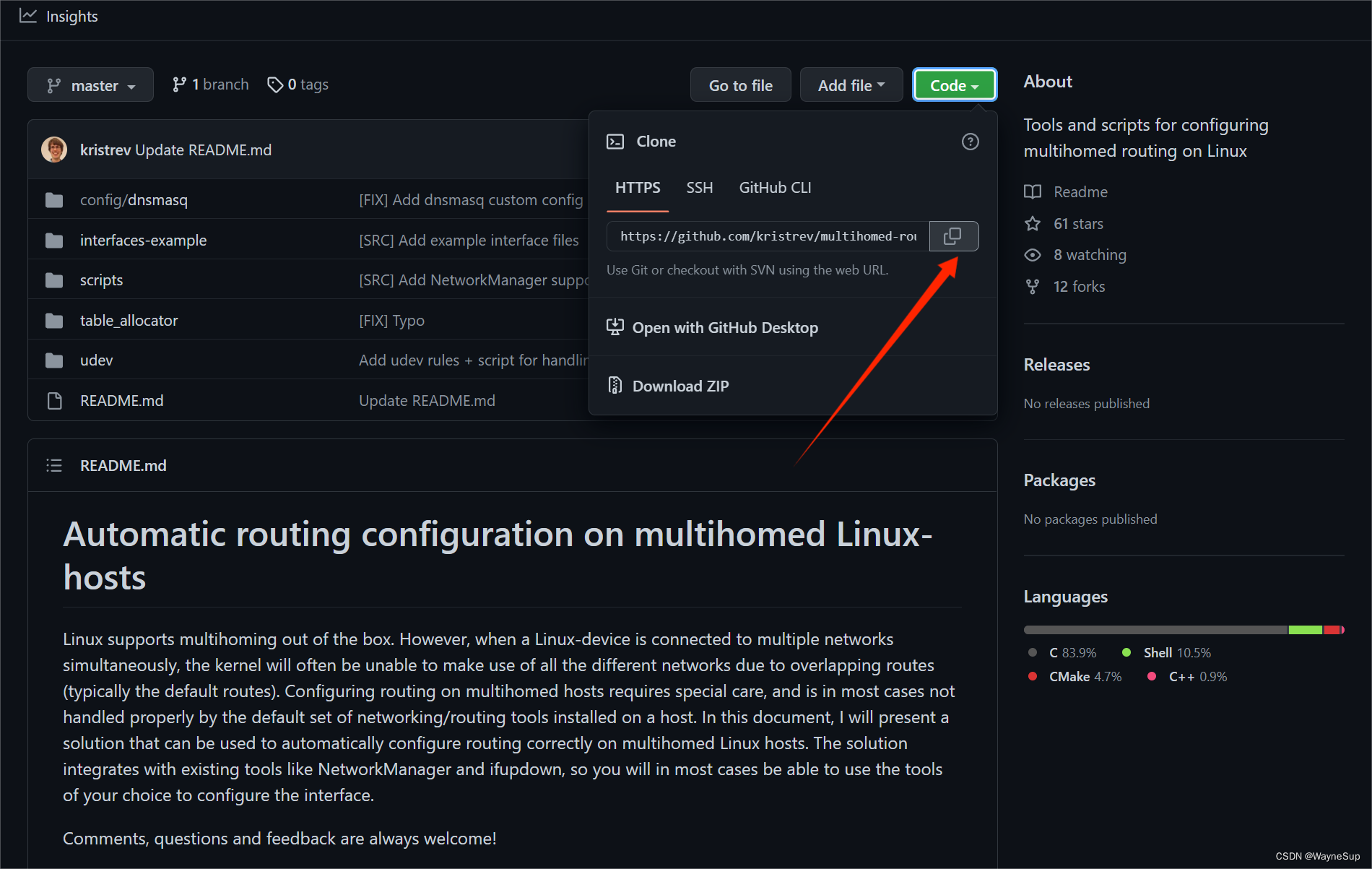Click the Insights graph icon at top left
This screenshot has height=869, width=1372.
tap(27, 15)
